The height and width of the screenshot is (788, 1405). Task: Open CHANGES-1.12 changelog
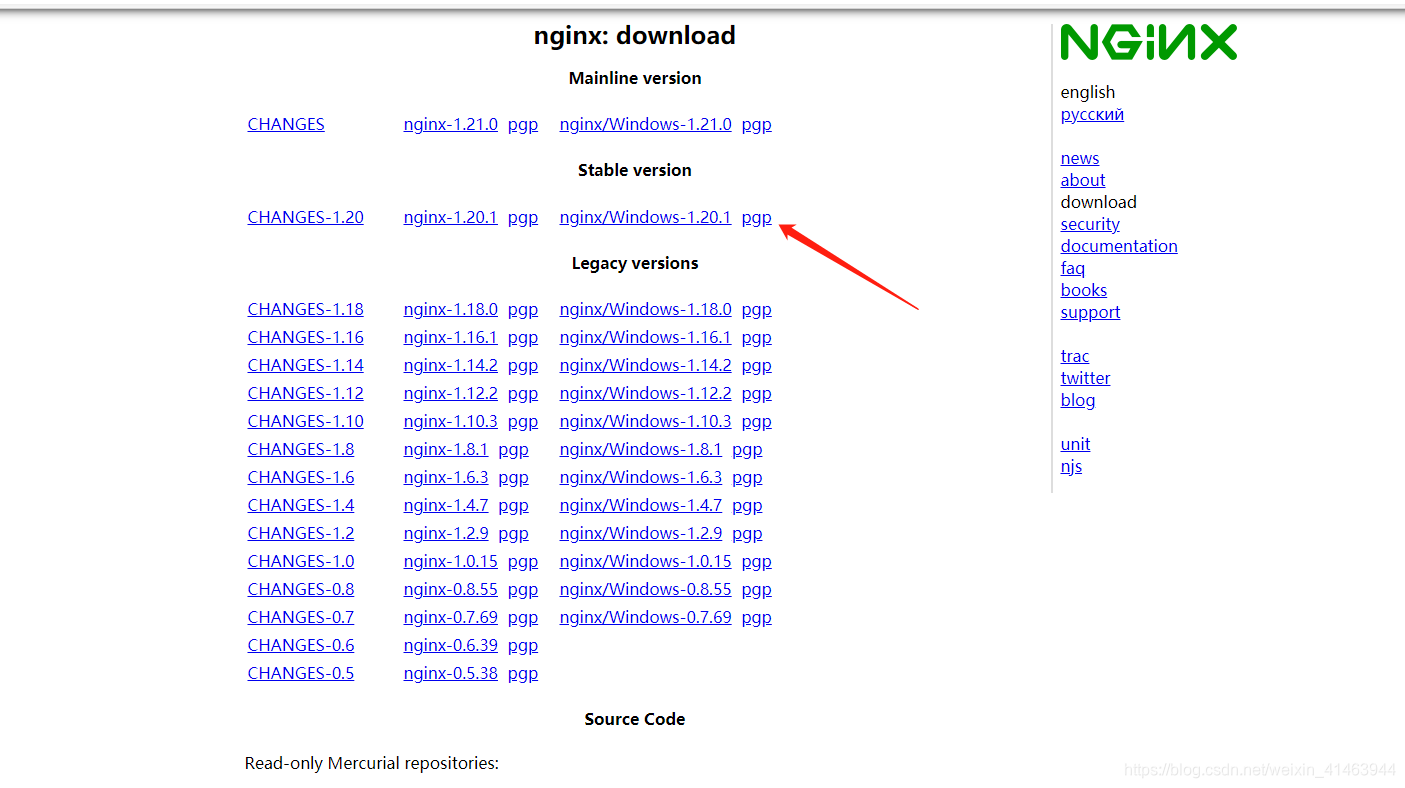(x=306, y=393)
